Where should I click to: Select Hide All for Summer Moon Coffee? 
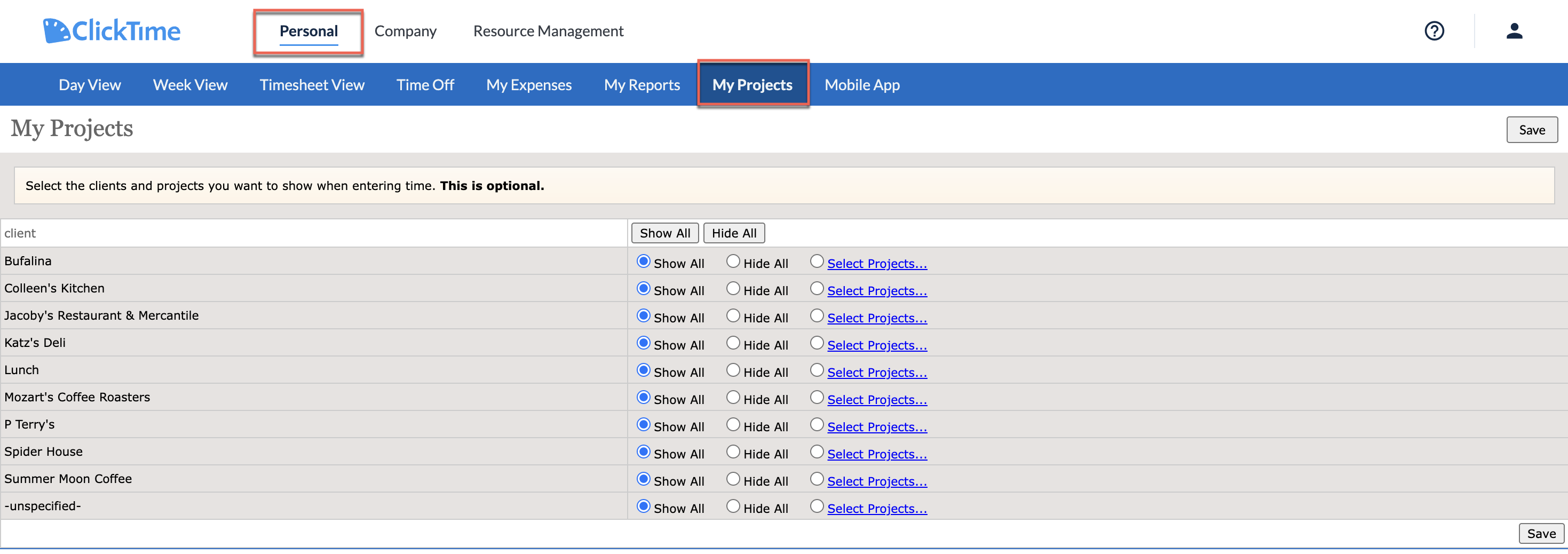pyautogui.click(x=733, y=479)
